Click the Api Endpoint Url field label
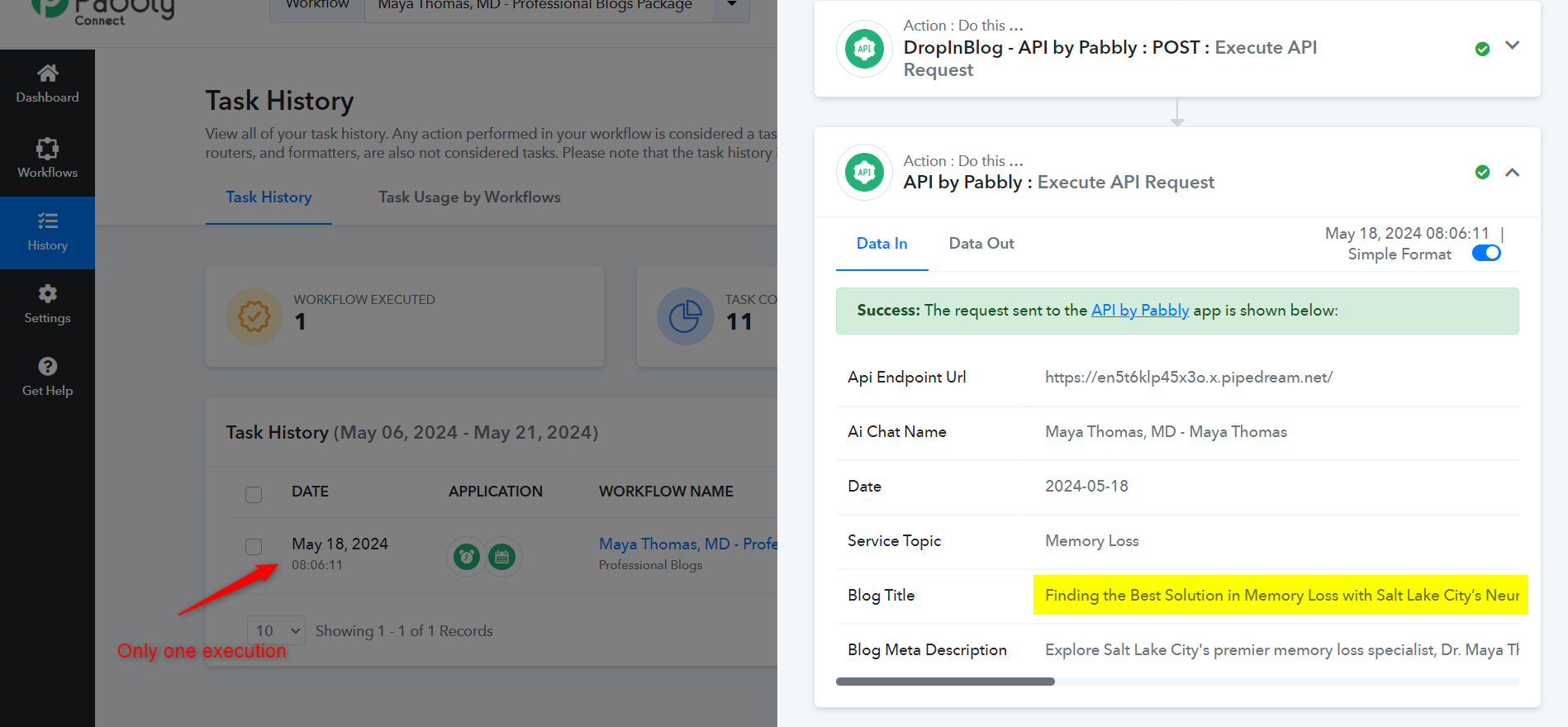Screen dimensions: 1568x727 tap(906, 378)
